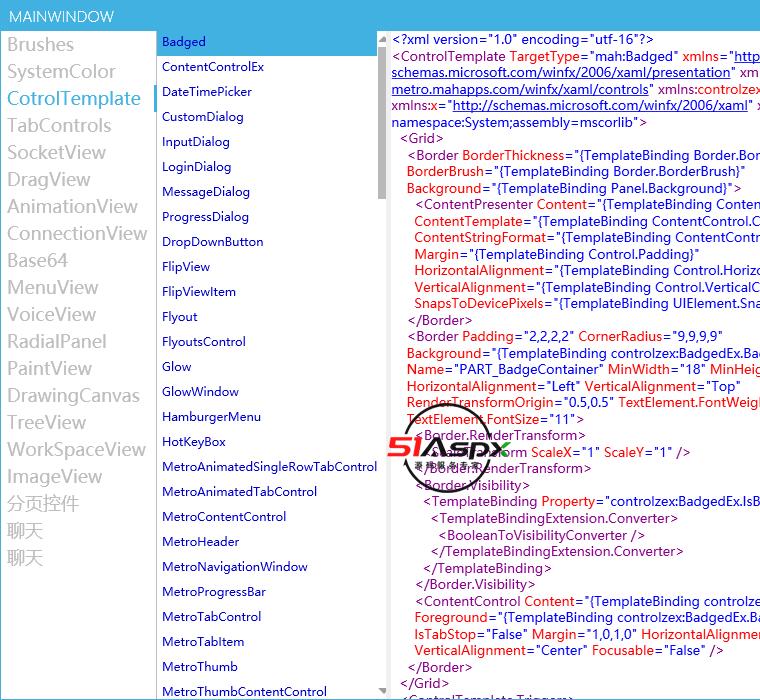Select DropDownButton template
The width and height of the screenshot is (760, 700).
point(267,242)
